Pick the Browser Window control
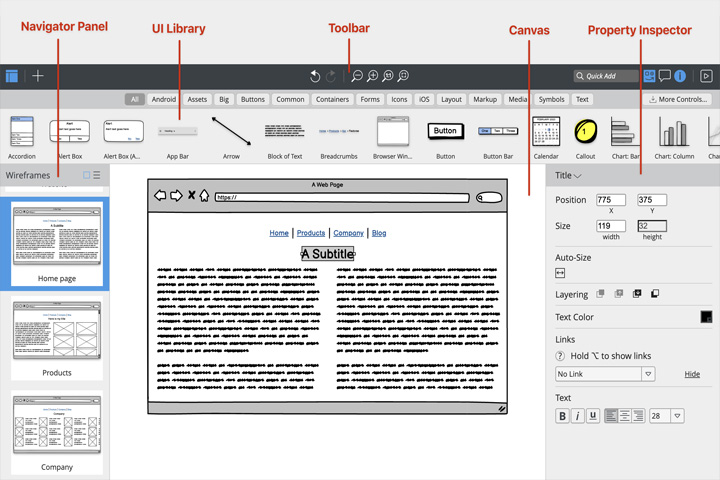This screenshot has width=720, height=480. point(393,137)
